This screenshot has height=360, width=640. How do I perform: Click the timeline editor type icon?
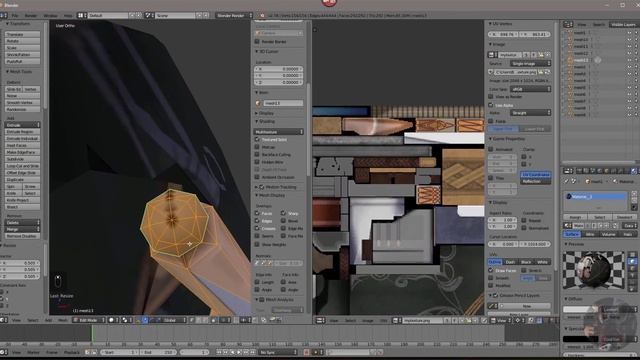tap(4, 352)
